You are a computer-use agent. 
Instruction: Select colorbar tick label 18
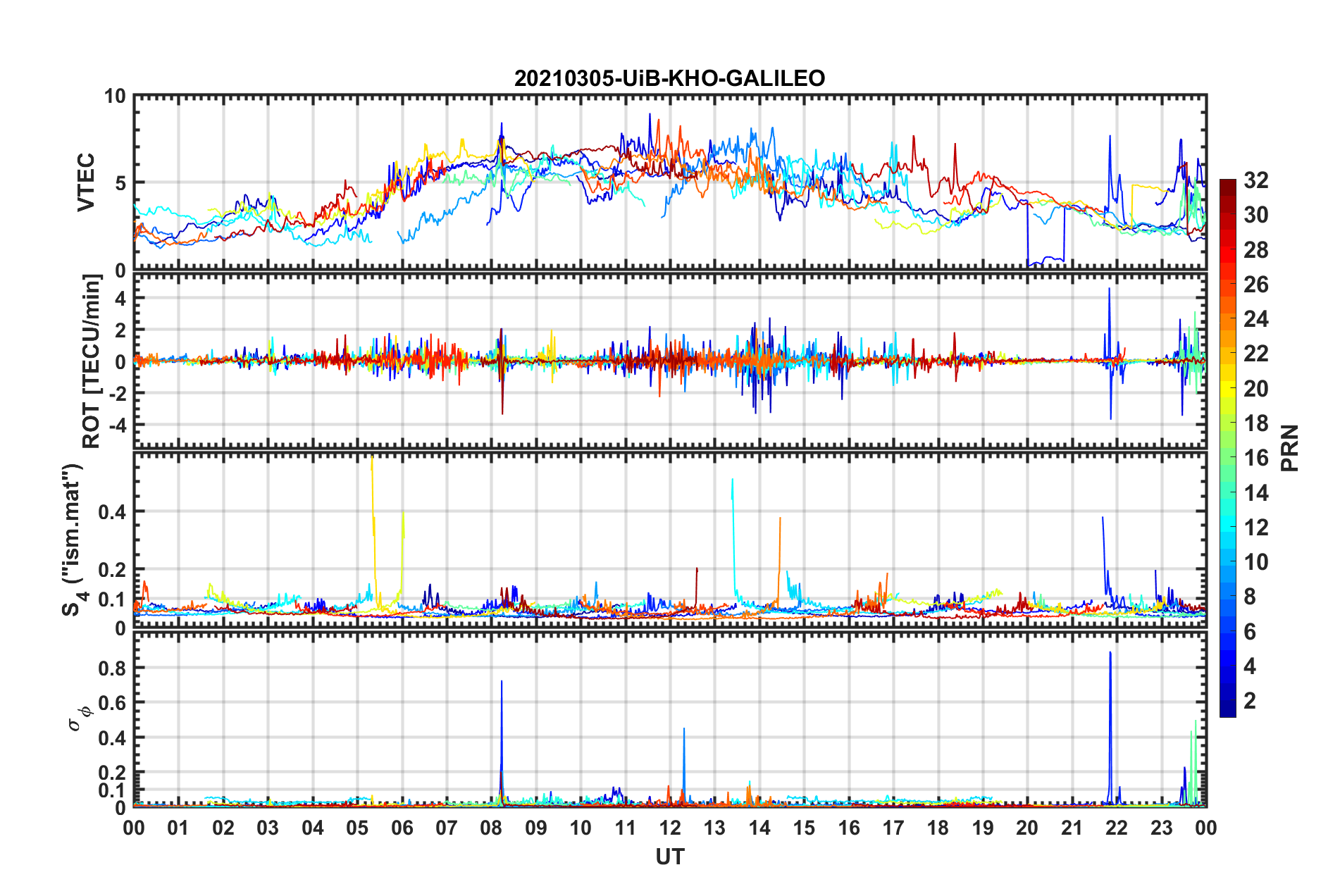click(1256, 423)
